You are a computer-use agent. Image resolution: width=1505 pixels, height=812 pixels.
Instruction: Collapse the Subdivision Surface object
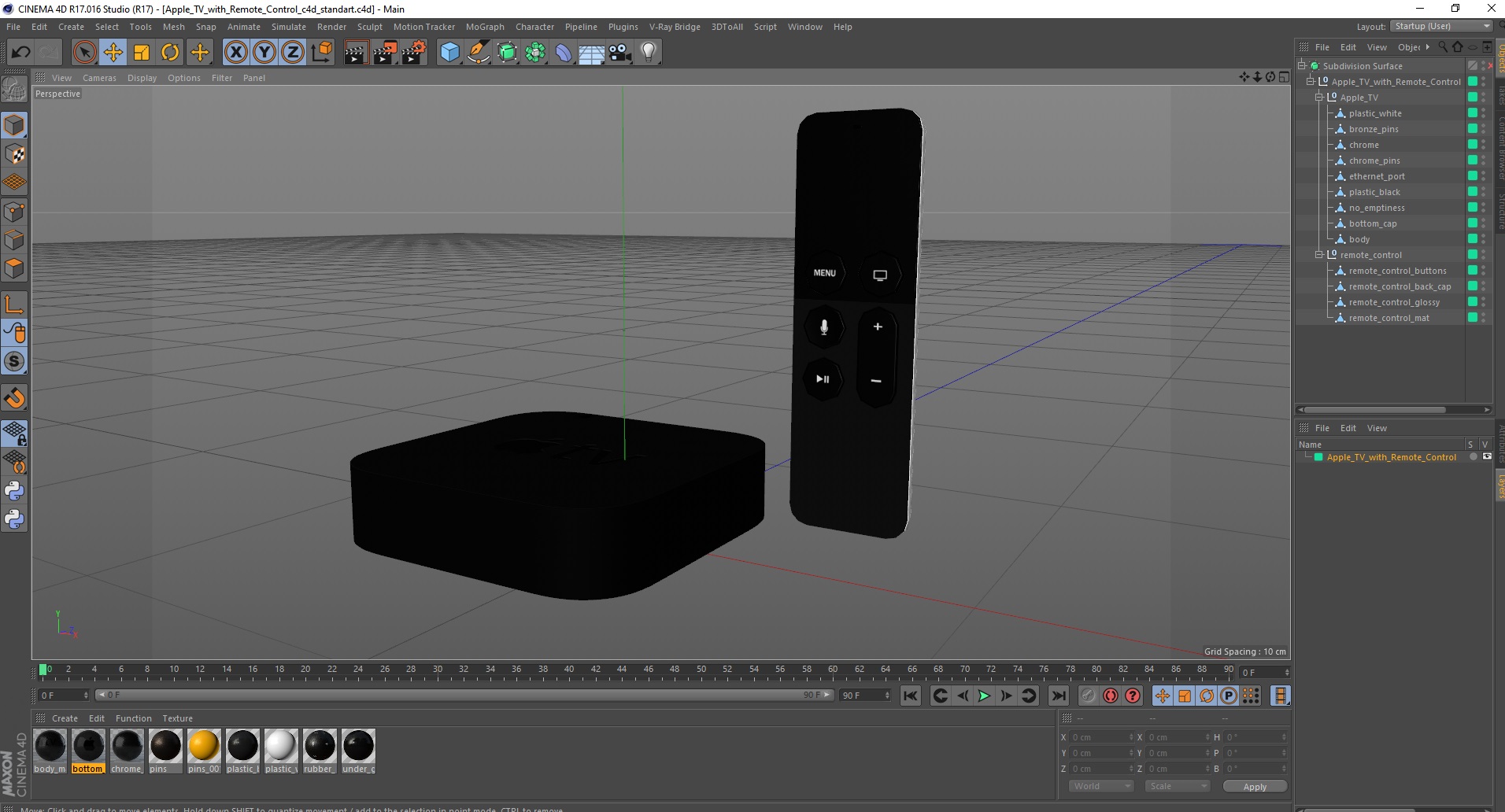click(x=1302, y=66)
